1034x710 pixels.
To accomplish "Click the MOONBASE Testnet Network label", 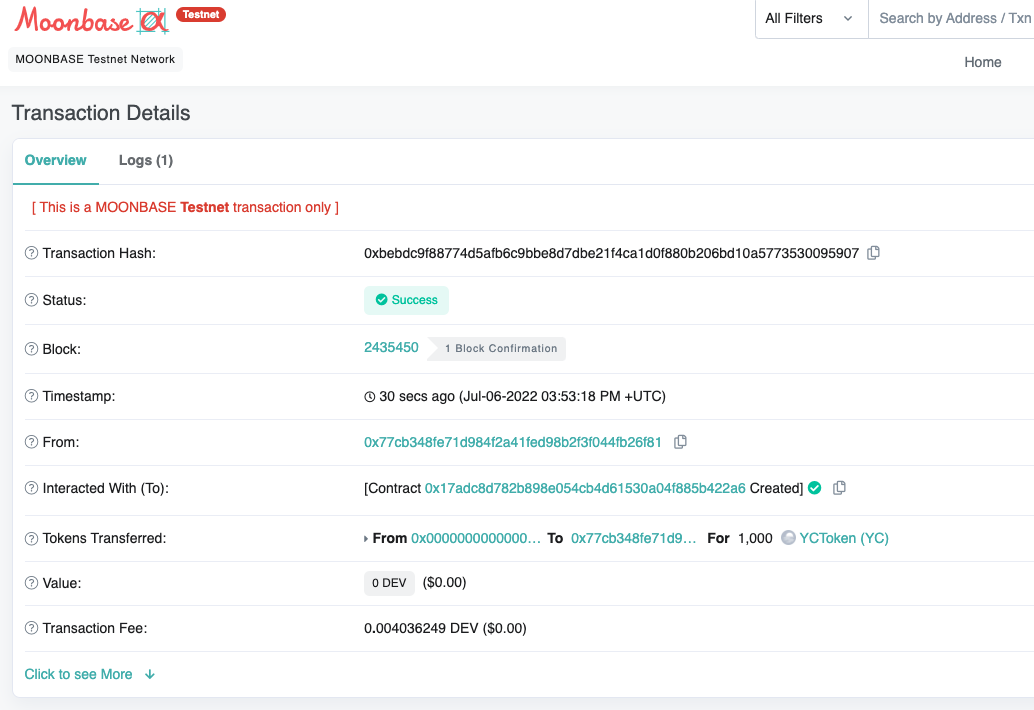I will (95, 59).
